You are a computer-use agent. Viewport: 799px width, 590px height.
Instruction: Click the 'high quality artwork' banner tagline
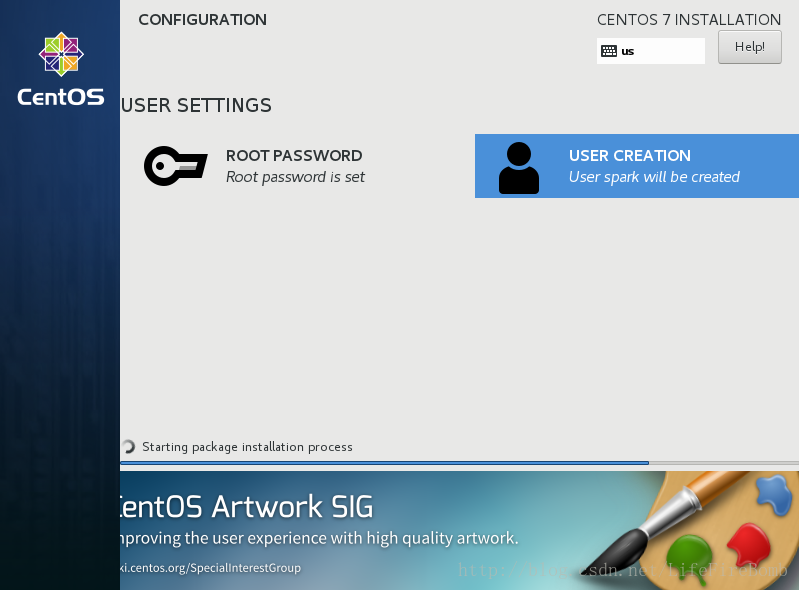[319, 538]
